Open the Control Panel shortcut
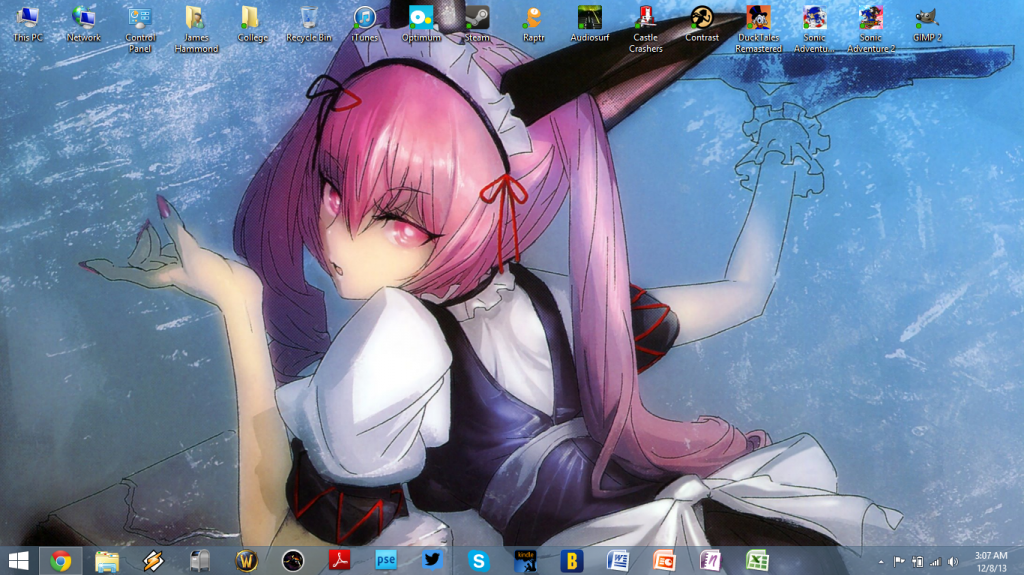 point(140,29)
